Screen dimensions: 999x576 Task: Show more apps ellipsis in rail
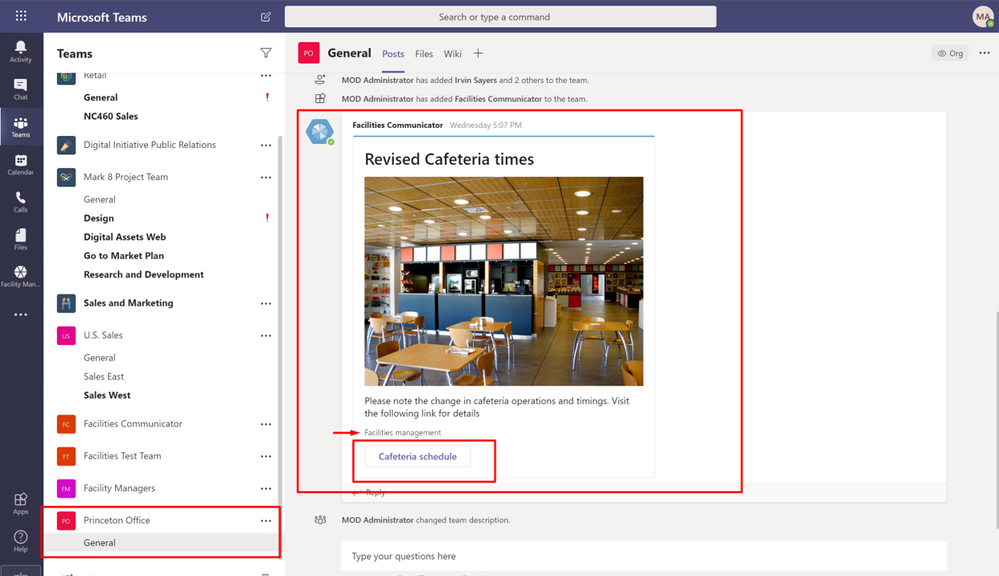click(20, 315)
